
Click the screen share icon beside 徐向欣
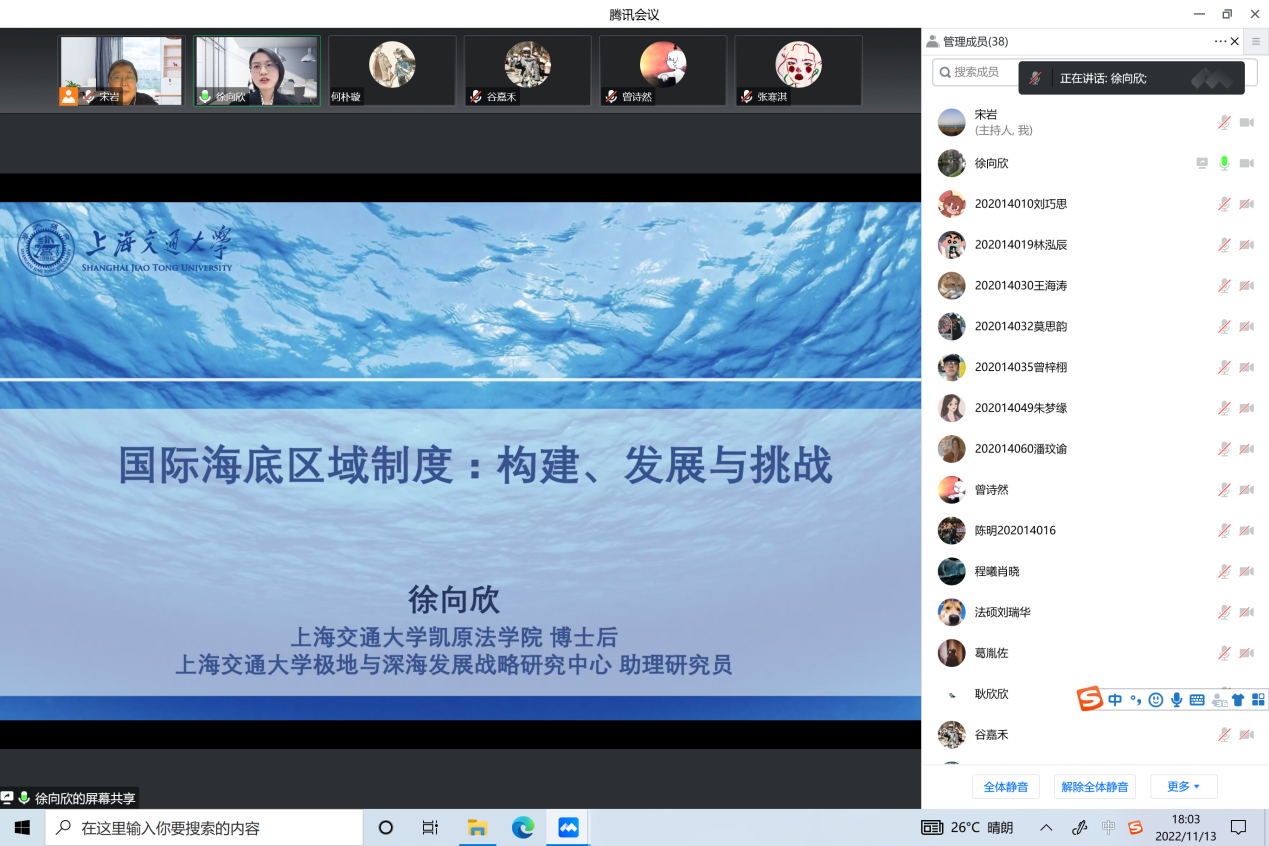(1202, 163)
